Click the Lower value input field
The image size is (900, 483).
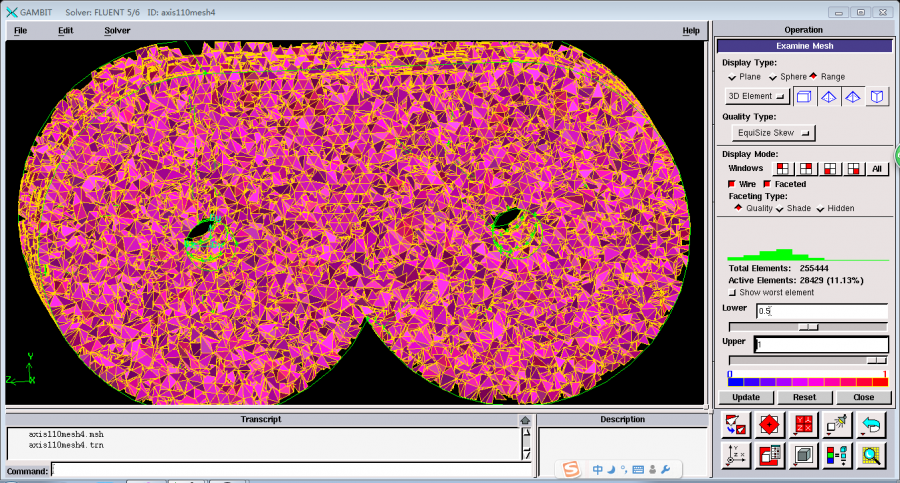tap(822, 311)
